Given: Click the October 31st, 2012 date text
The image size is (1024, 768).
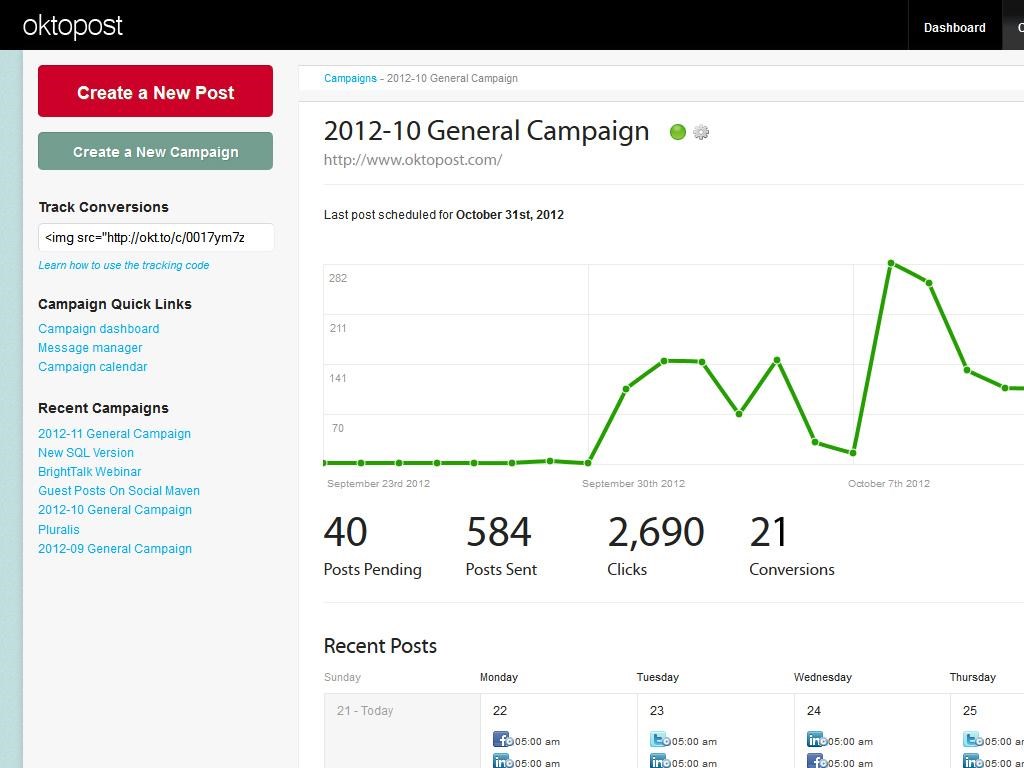Looking at the screenshot, I should click(510, 215).
